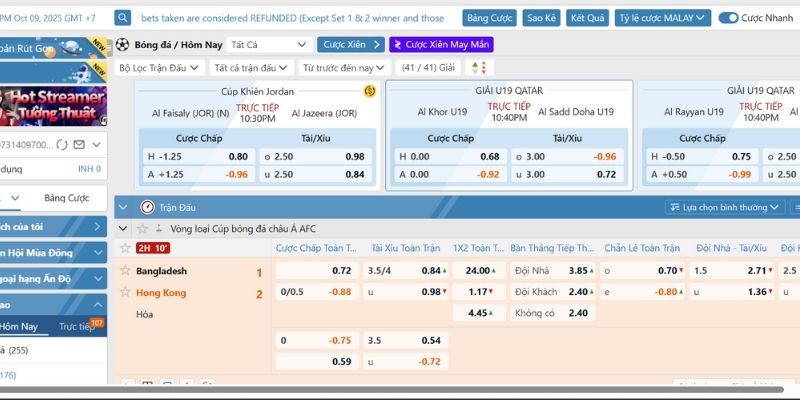
Task: Click the odds sort arrows icon
Action: (481, 67)
